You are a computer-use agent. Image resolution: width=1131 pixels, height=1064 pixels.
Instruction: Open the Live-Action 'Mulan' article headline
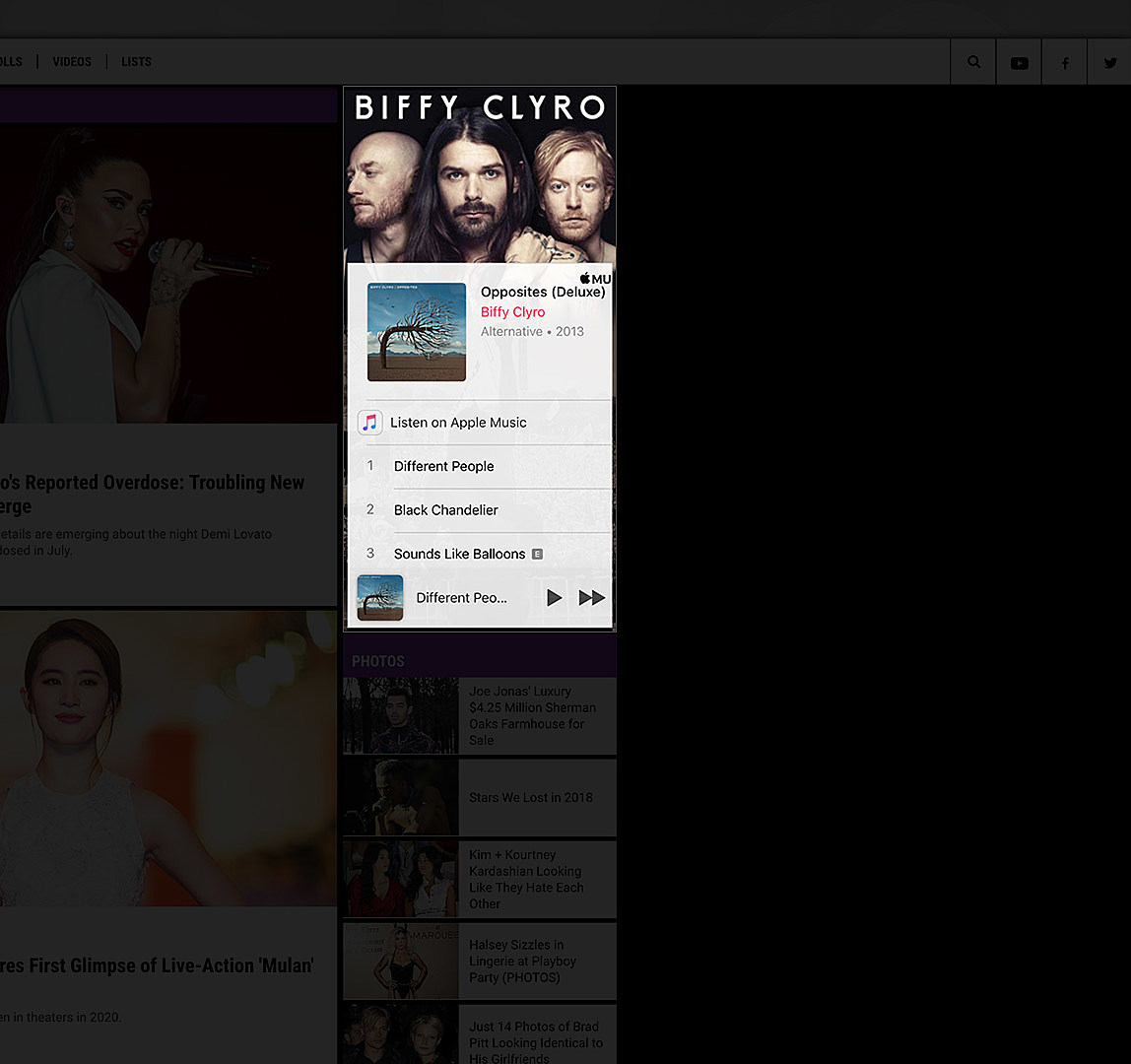pyautogui.click(x=157, y=965)
